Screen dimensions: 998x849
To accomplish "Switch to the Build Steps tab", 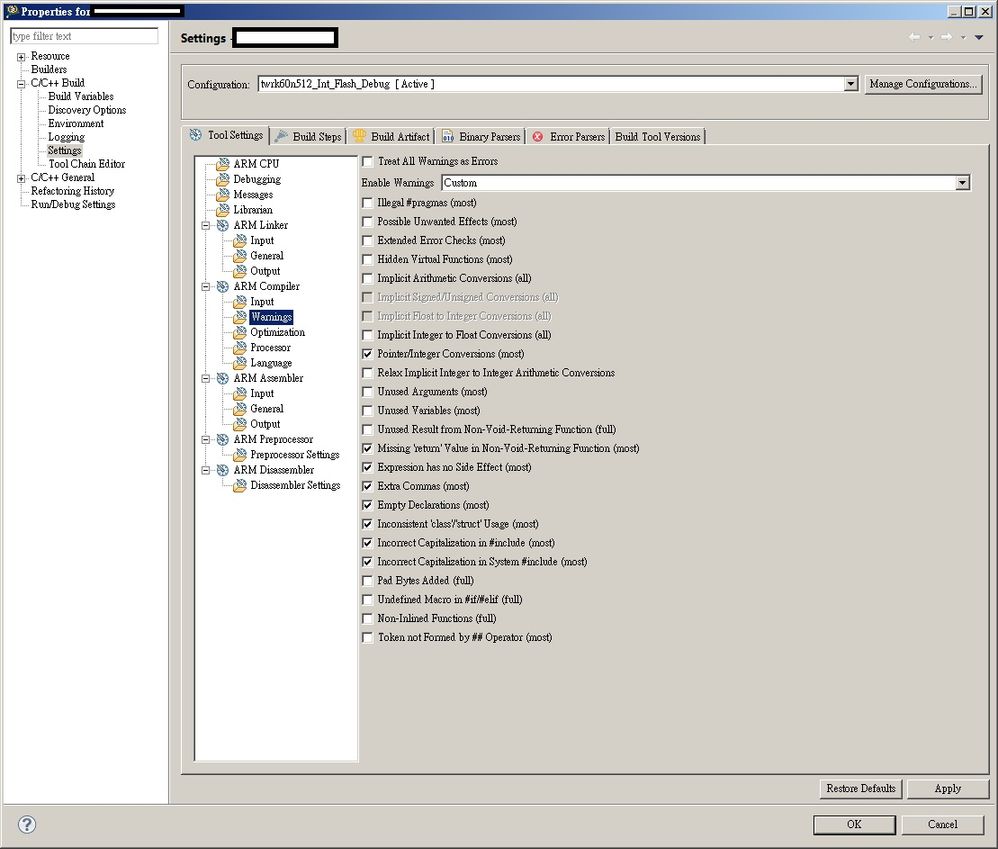I will pyautogui.click(x=309, y=136).
